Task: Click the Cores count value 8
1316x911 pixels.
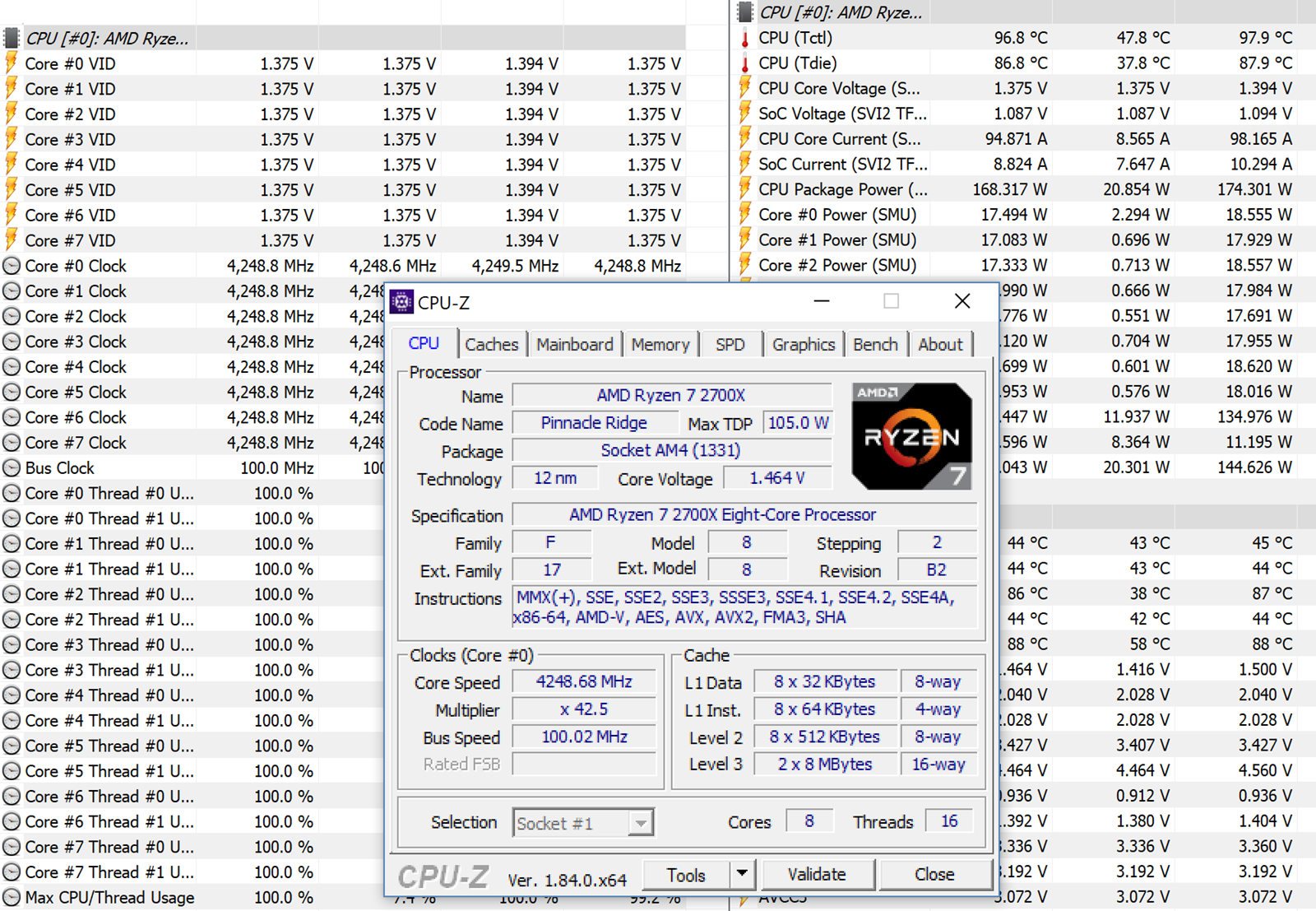Action: (809, 821)
